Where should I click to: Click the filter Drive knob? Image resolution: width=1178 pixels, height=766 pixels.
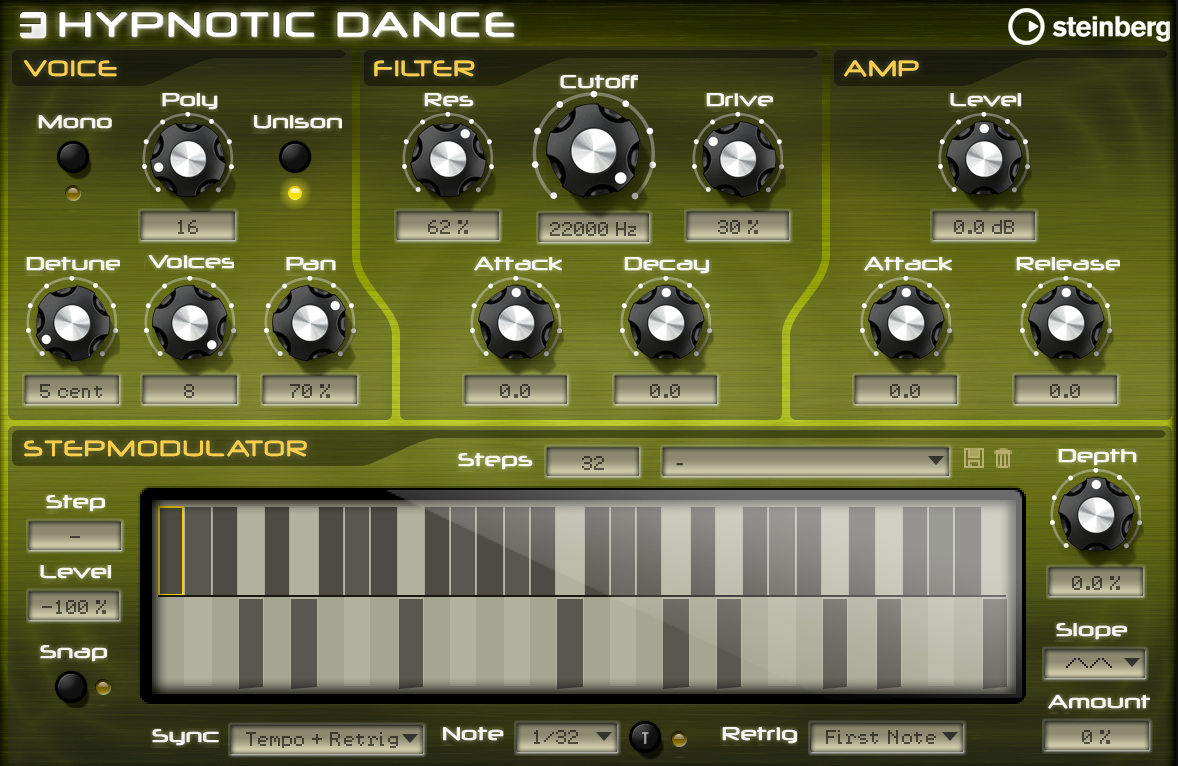[x=738, y=159]
